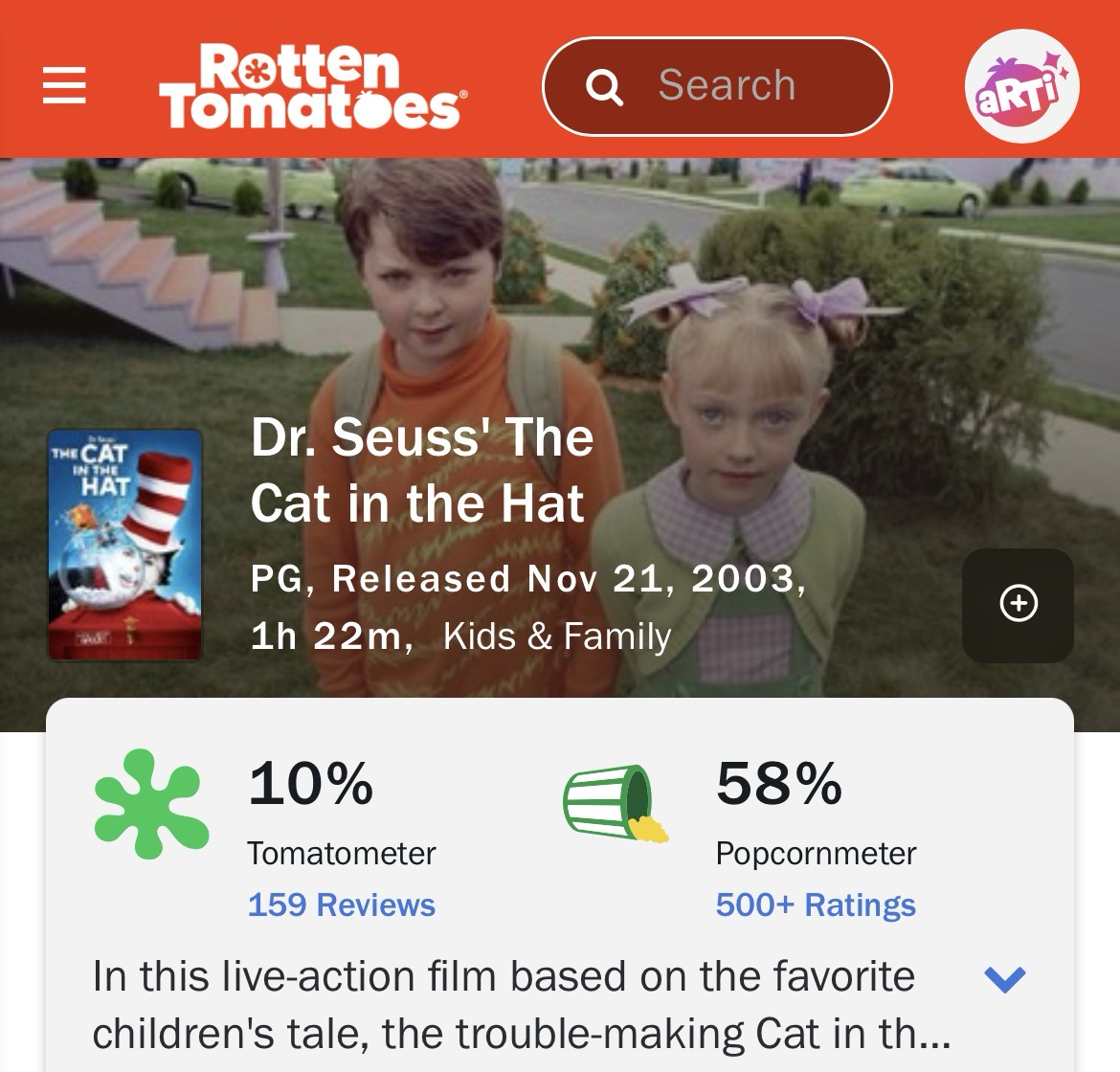Click the 10% Tomatometer score
Viewport: 1120px width, 1072px height.
(311, 783)
